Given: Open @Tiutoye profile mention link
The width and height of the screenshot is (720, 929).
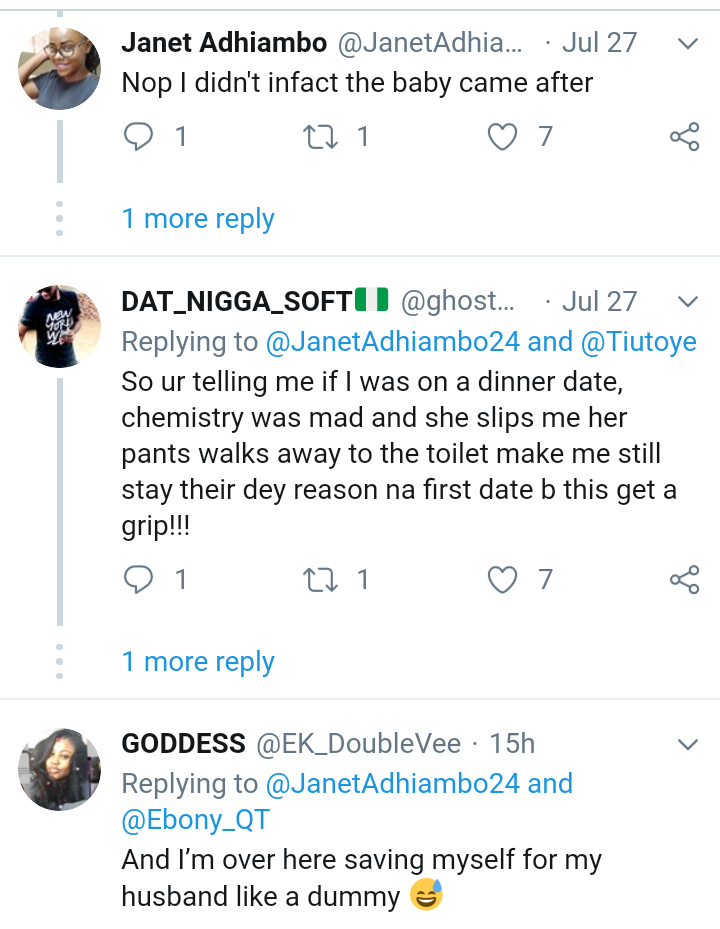Looking at the screenshot, I should click(x=638, y=342).
